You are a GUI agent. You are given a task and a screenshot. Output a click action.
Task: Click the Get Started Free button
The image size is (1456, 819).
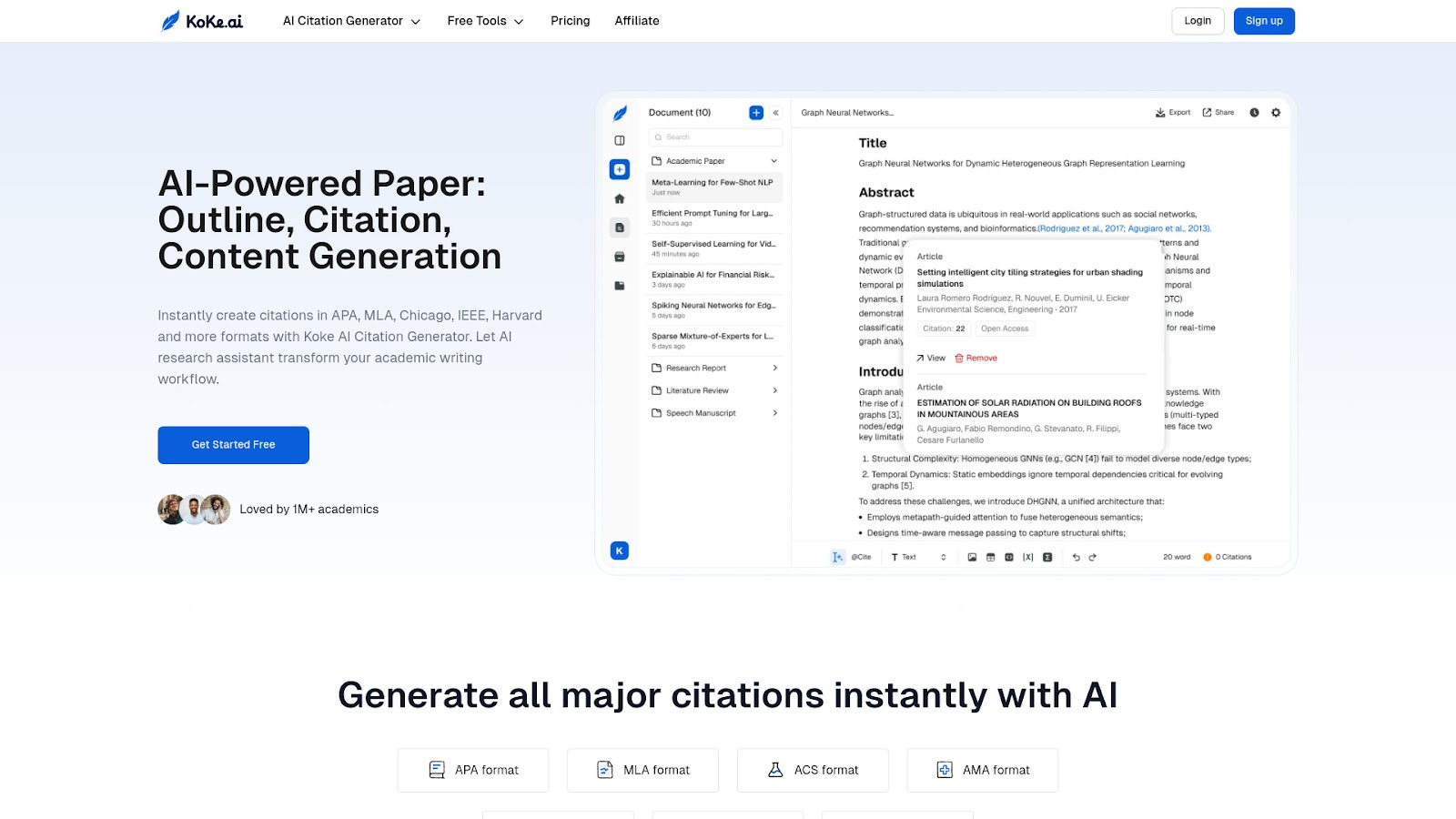(x=233, y=445)
